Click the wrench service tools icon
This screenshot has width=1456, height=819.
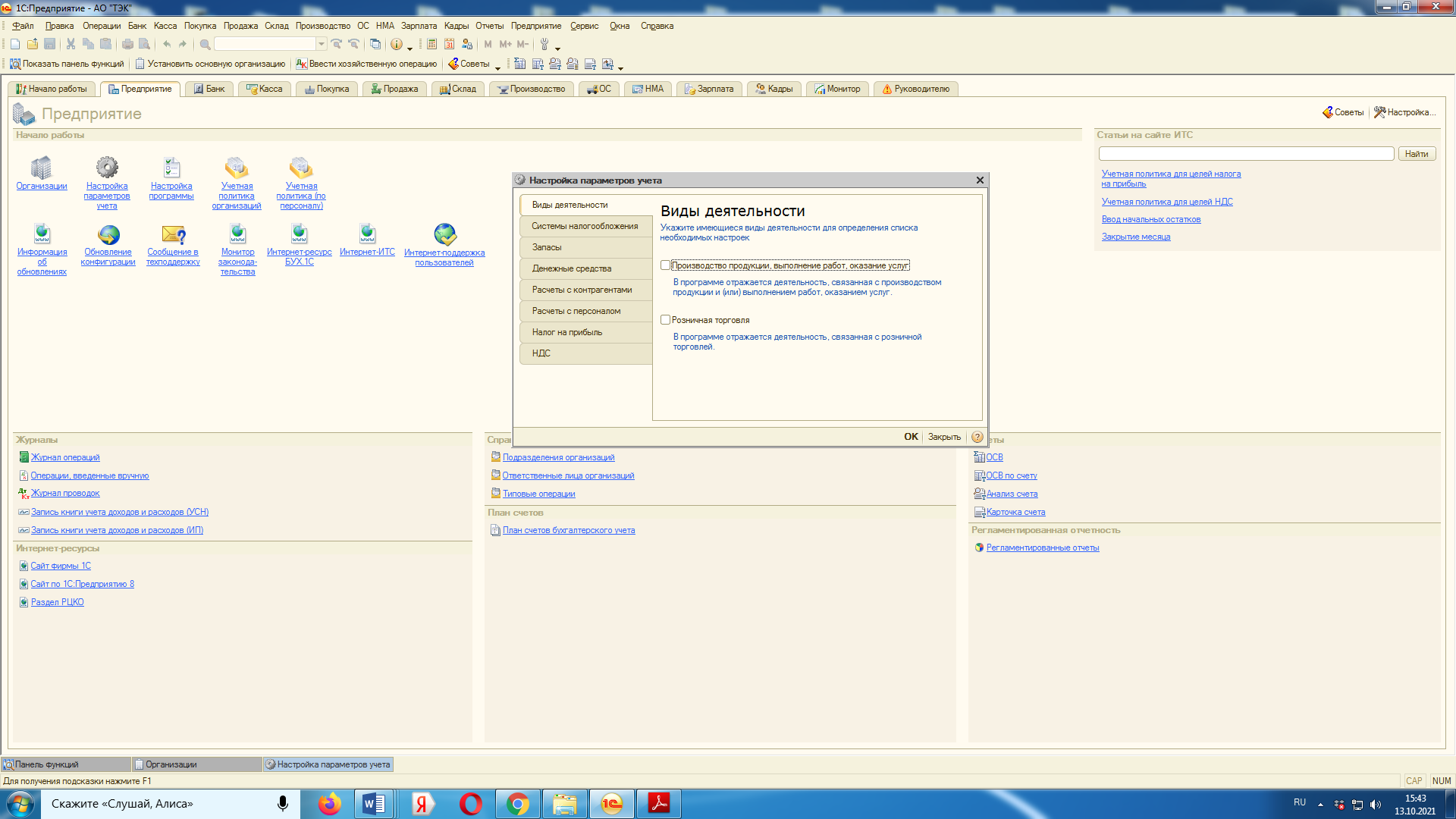coord(544,44)
